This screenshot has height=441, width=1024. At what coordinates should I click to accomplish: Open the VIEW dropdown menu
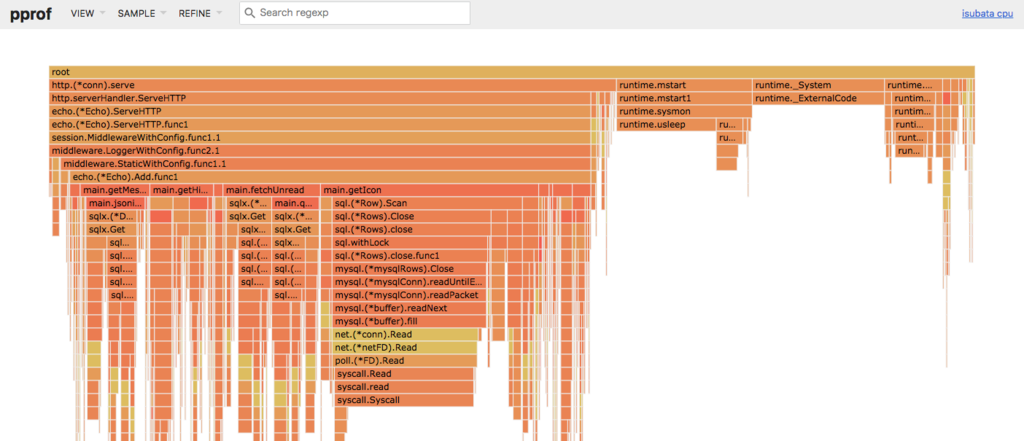click(x=88, y=13)
